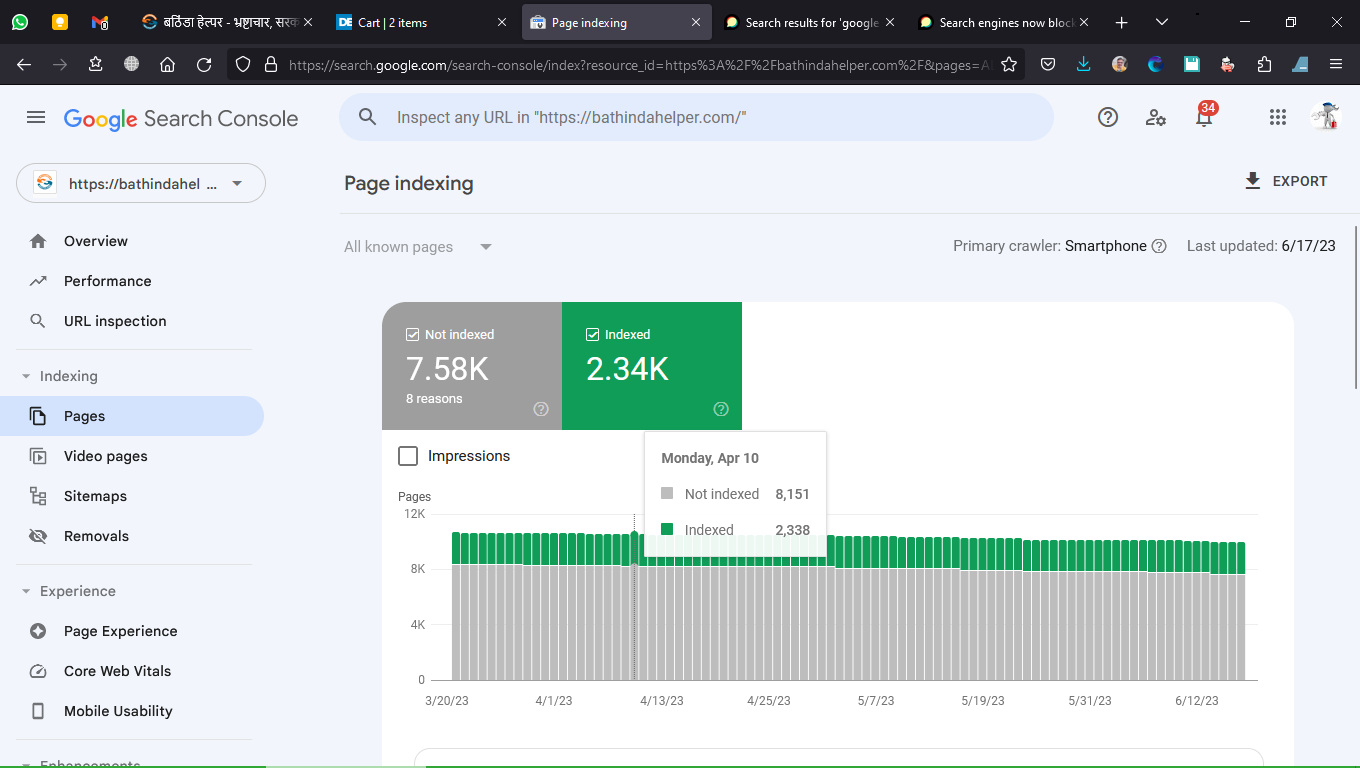This screenshot has width=1360, height=768.
Task: Toggle the Not indexed checkbox
Action: click(x=413, y=335)
